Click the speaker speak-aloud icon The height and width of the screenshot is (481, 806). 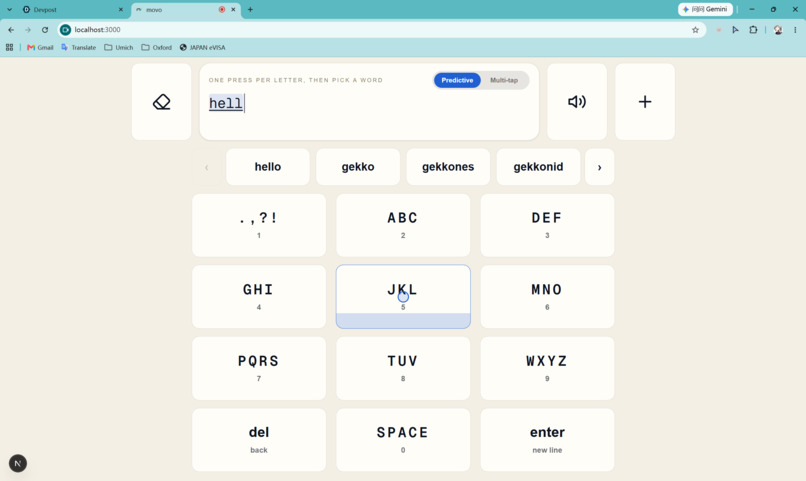[577, 102]
